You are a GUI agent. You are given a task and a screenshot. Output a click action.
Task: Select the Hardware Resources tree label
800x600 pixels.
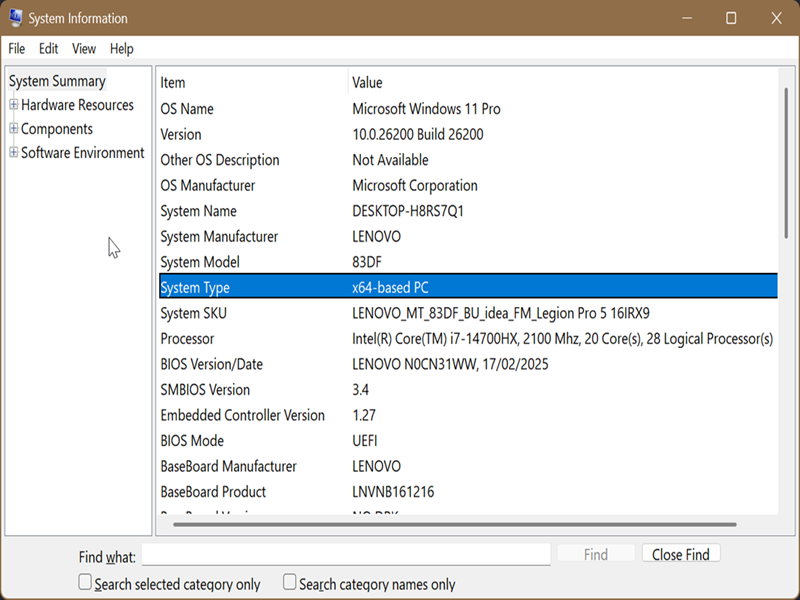(78, 105)
